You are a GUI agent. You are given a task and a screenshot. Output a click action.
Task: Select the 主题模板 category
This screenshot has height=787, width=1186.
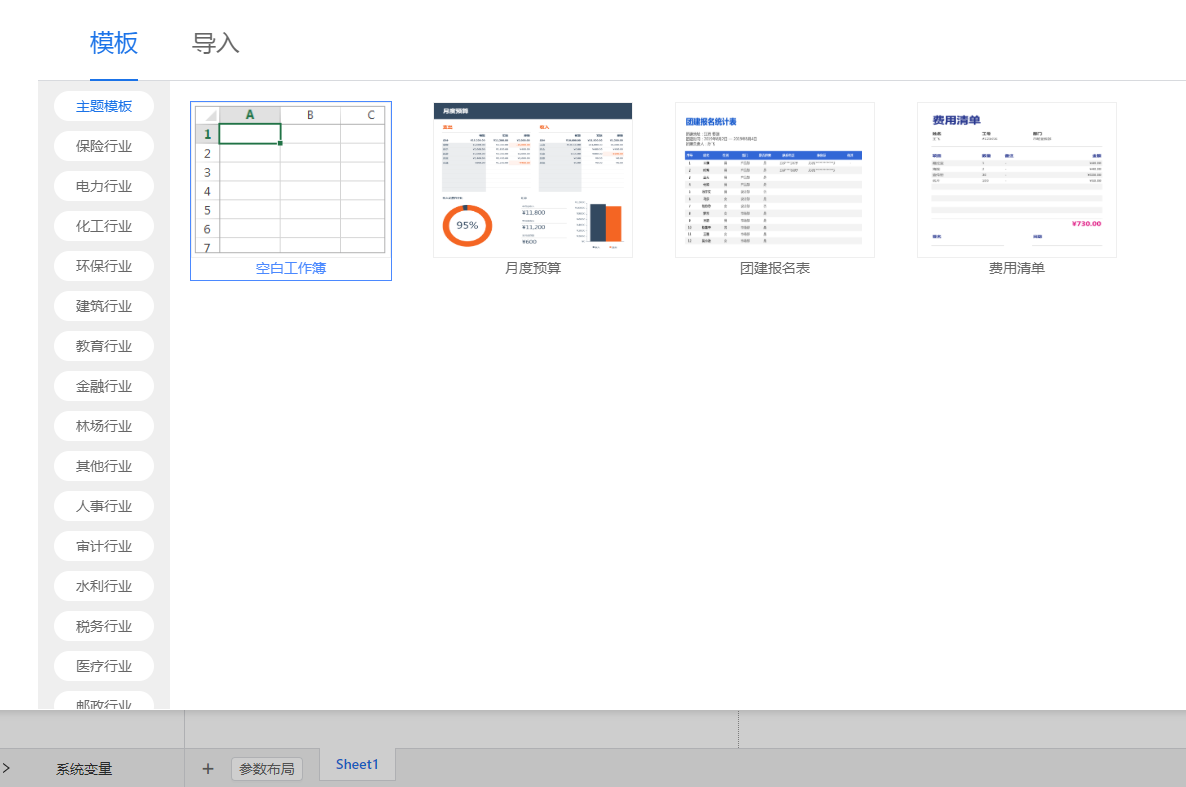pos(104,106)
